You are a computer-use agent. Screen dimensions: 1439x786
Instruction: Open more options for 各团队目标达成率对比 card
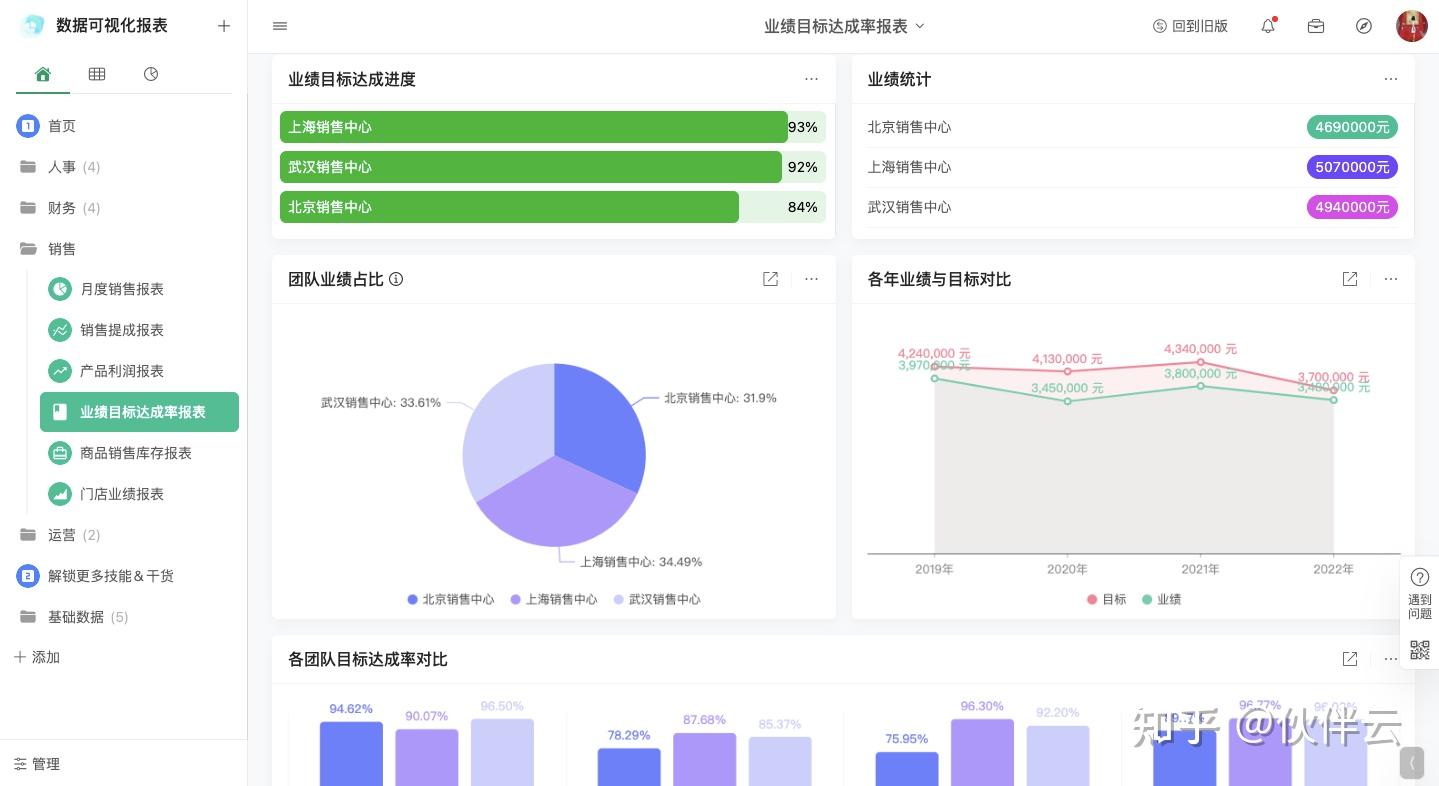[x=1391, y=659]
